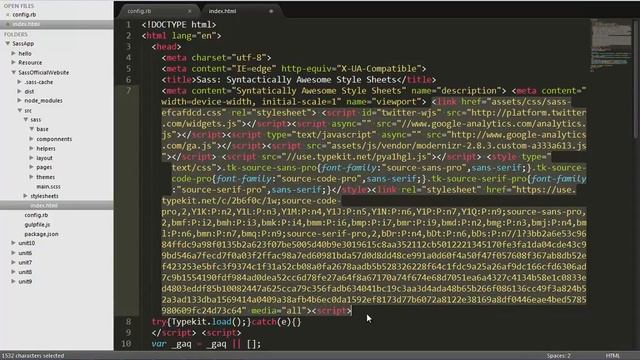The width and height of the screenshot is (640, 360).
Task: Click line number 7 in gutter
Action: tap(128, 91)
